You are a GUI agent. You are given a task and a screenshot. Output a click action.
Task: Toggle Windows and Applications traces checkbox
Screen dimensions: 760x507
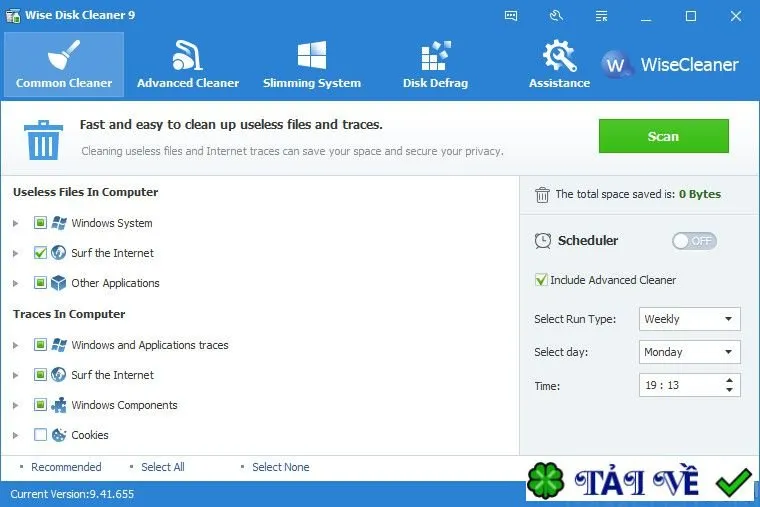point(40,345)
